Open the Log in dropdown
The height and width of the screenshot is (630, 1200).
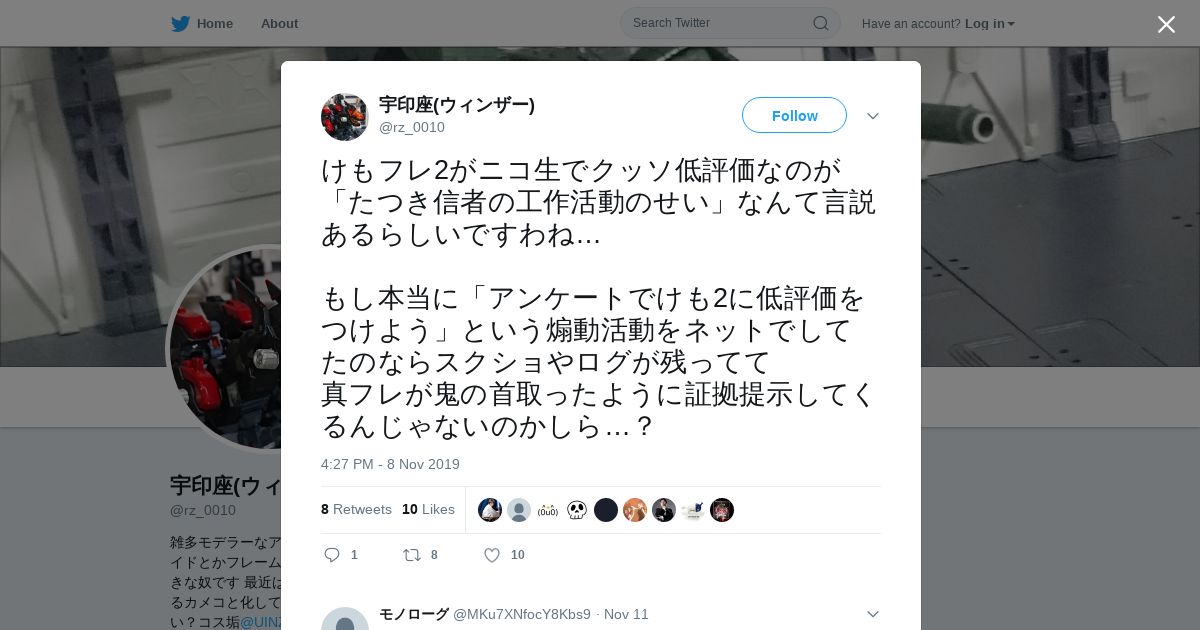click(989, 24)
